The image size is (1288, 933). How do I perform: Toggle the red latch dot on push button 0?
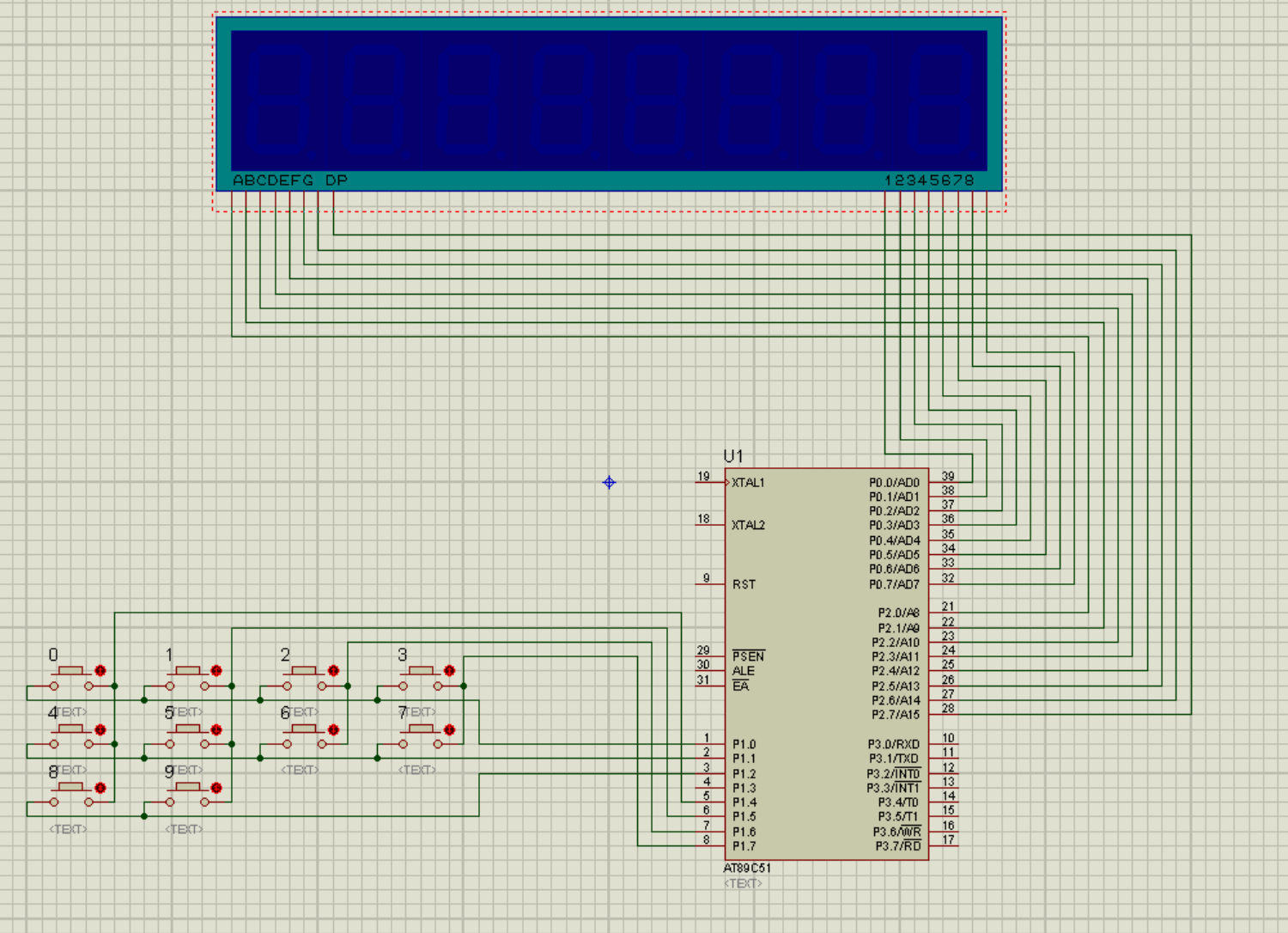(100, 670)
